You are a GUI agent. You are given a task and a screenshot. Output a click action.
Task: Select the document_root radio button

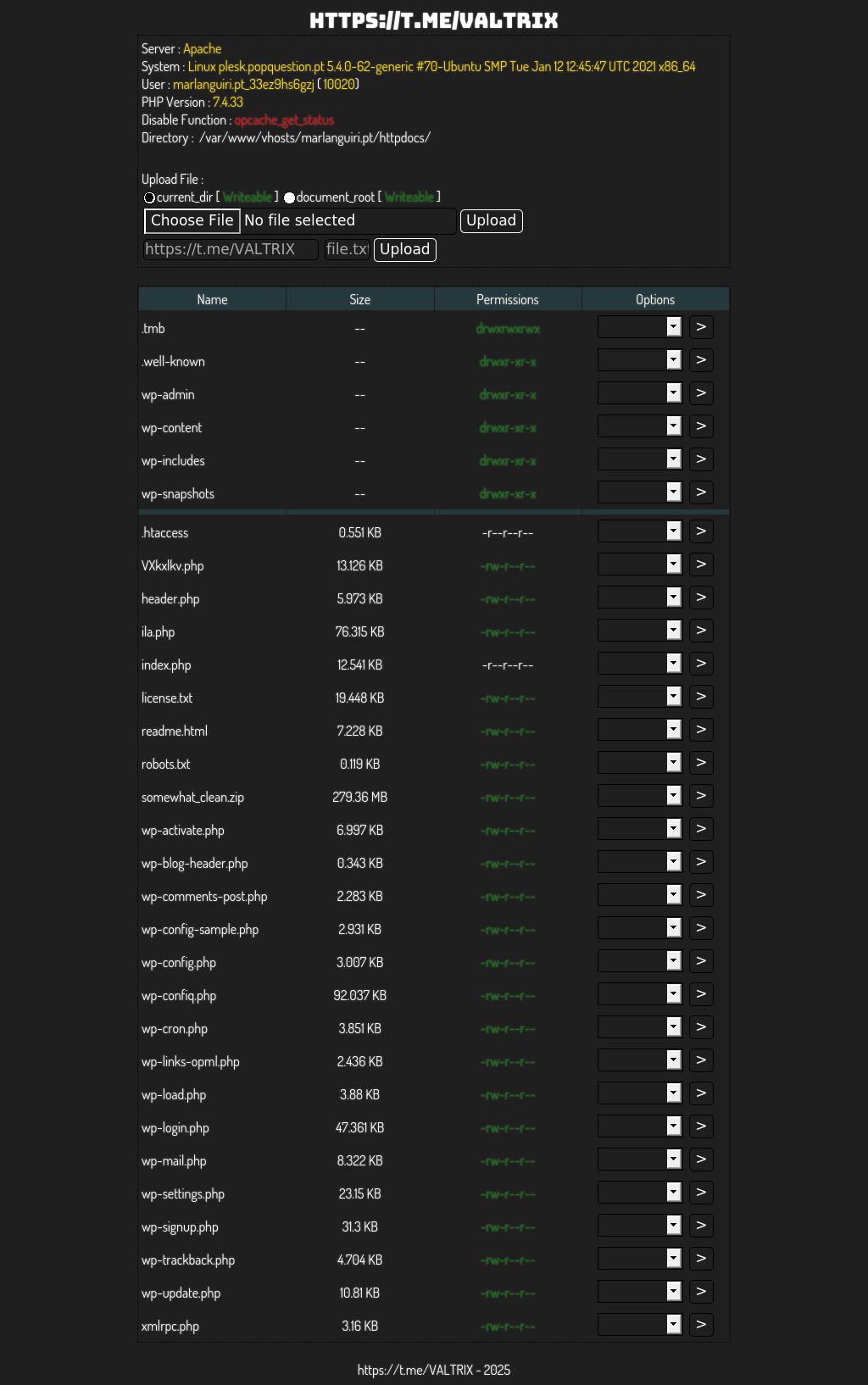point(289,197)
